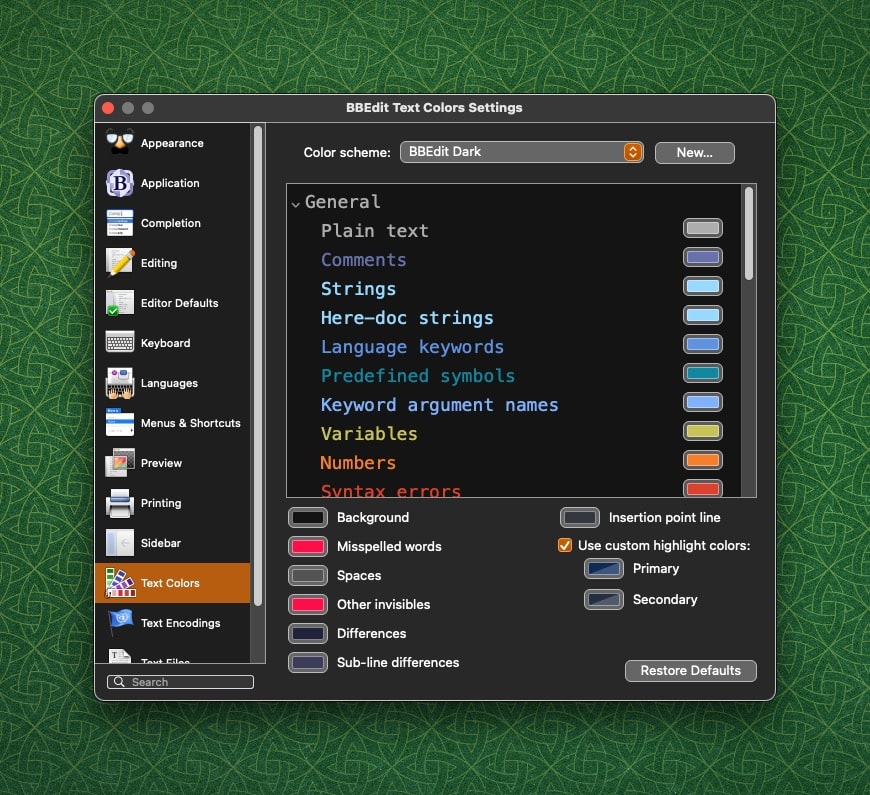Pick the Misspelled words color swatch

click(x=308, y=547)
